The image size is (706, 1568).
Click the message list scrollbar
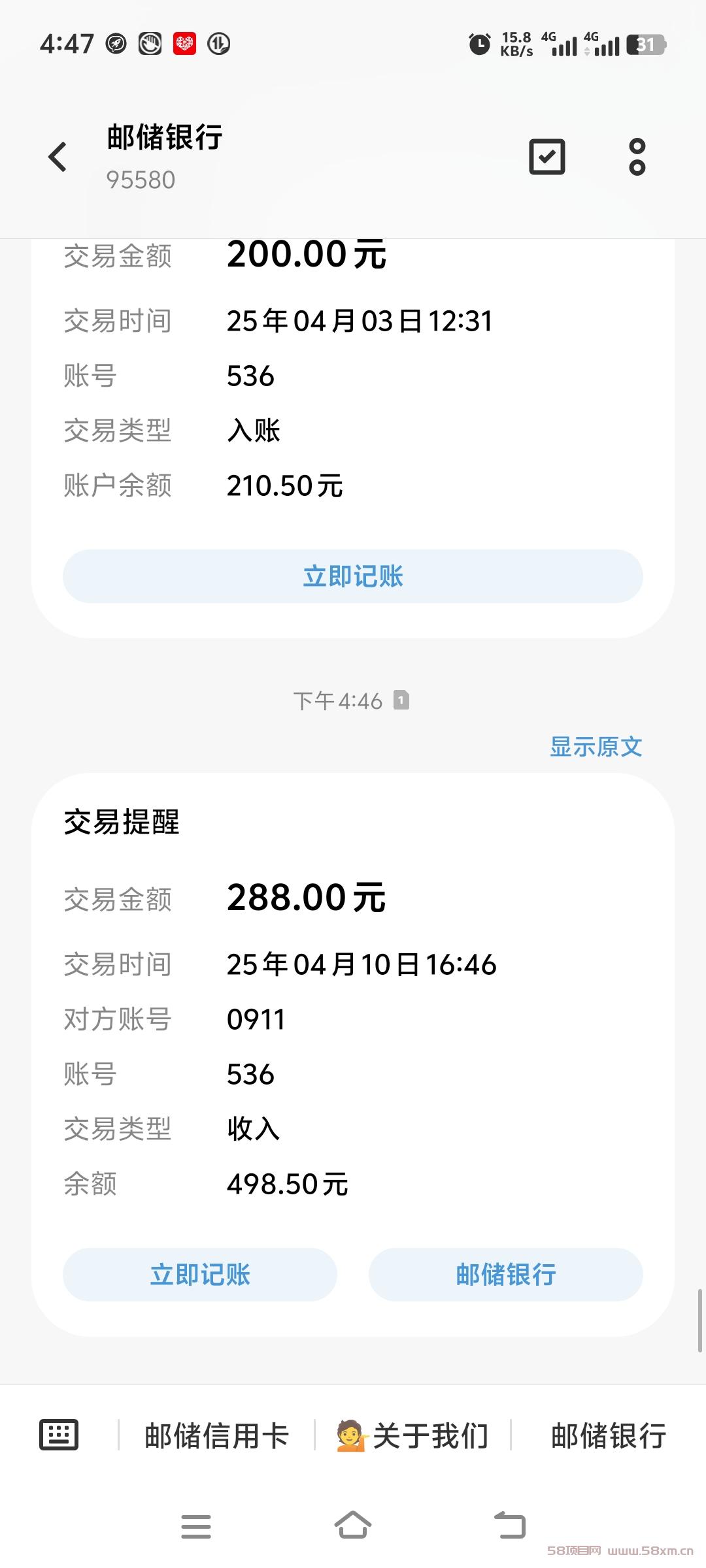[x=699, y=1320]
